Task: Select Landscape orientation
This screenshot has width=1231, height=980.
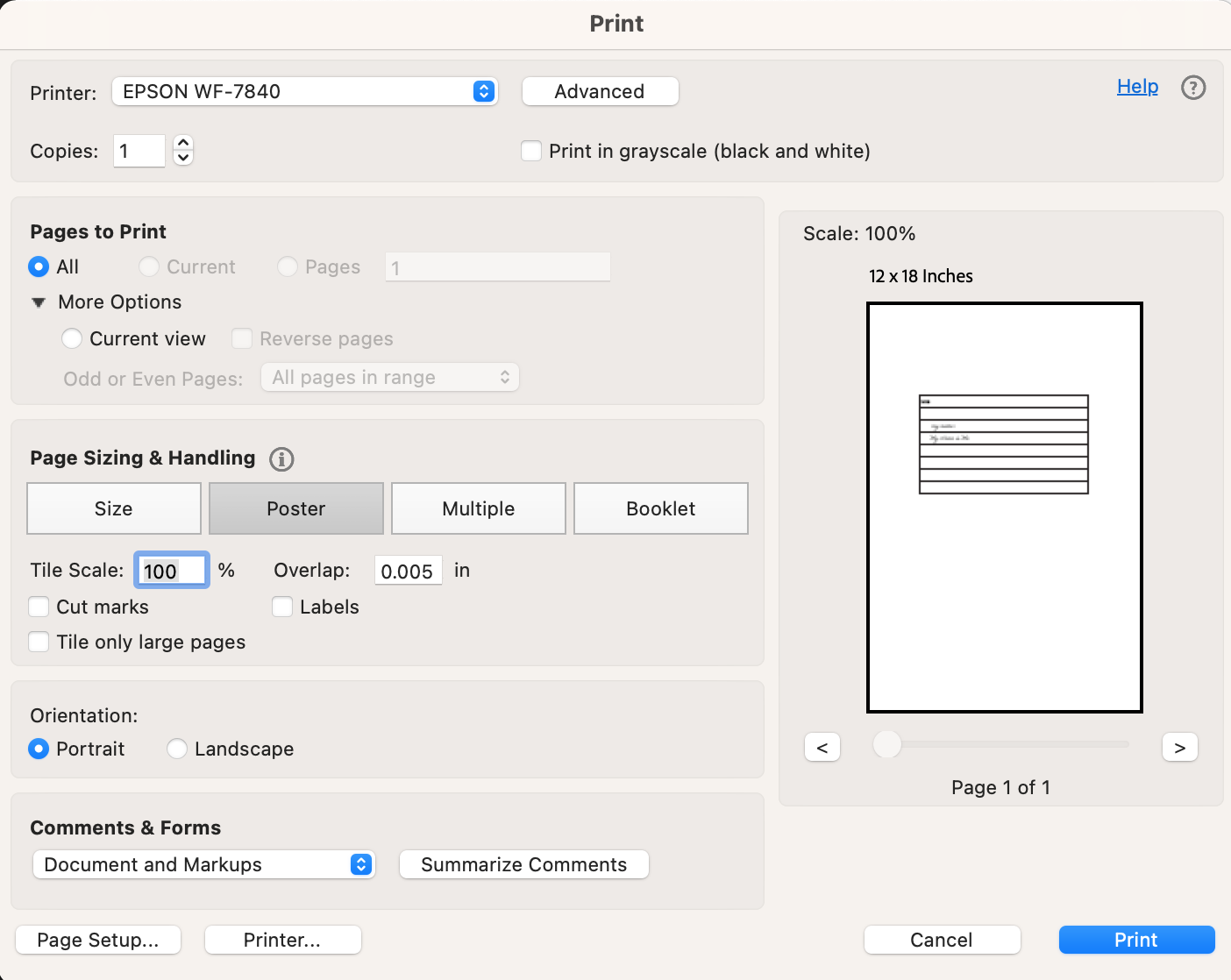Action: pyautogui.click(x=177, y=749)
